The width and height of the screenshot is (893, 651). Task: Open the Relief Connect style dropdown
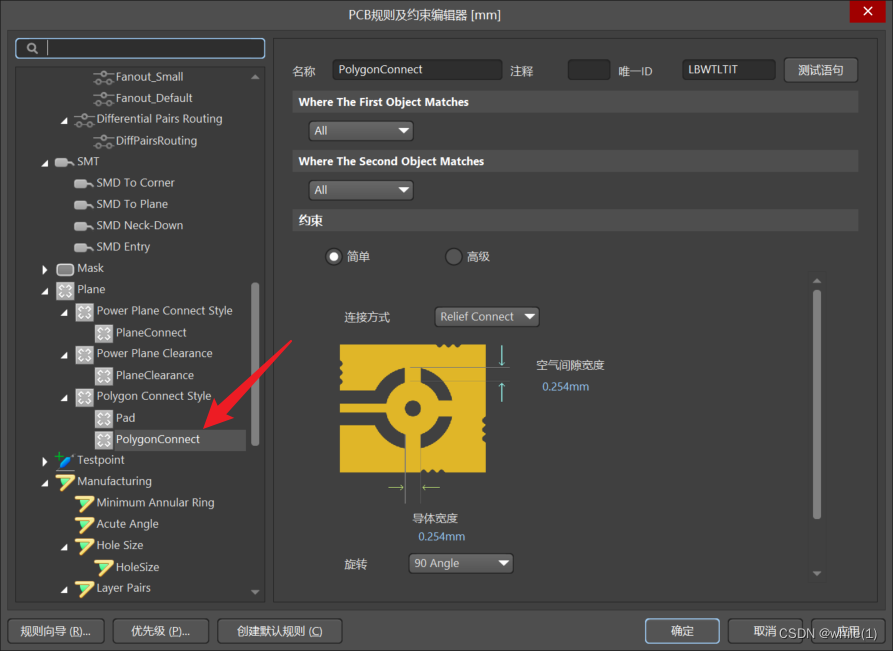click(487, 317)
